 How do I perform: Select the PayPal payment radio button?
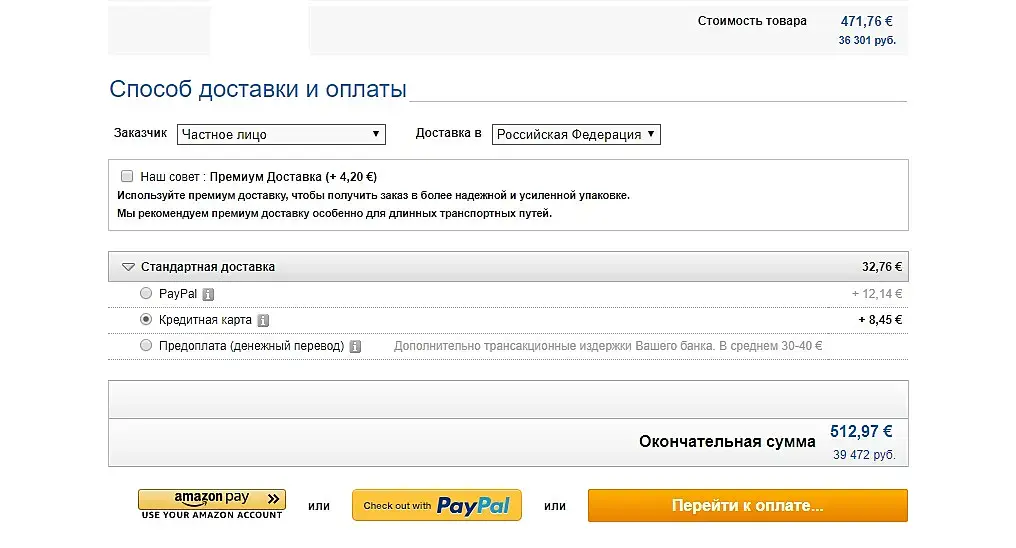[x=146, y=294]
